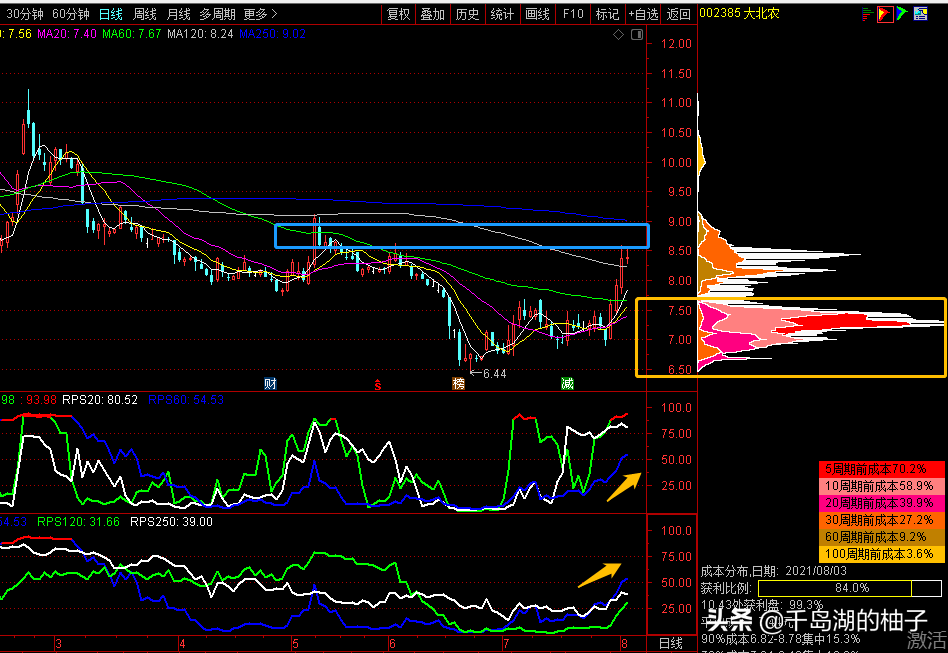The height and width of the screenshot is (653, 948).
Task: Switch to the 周线 weekly tab
Action: click(x=145, y=14)
